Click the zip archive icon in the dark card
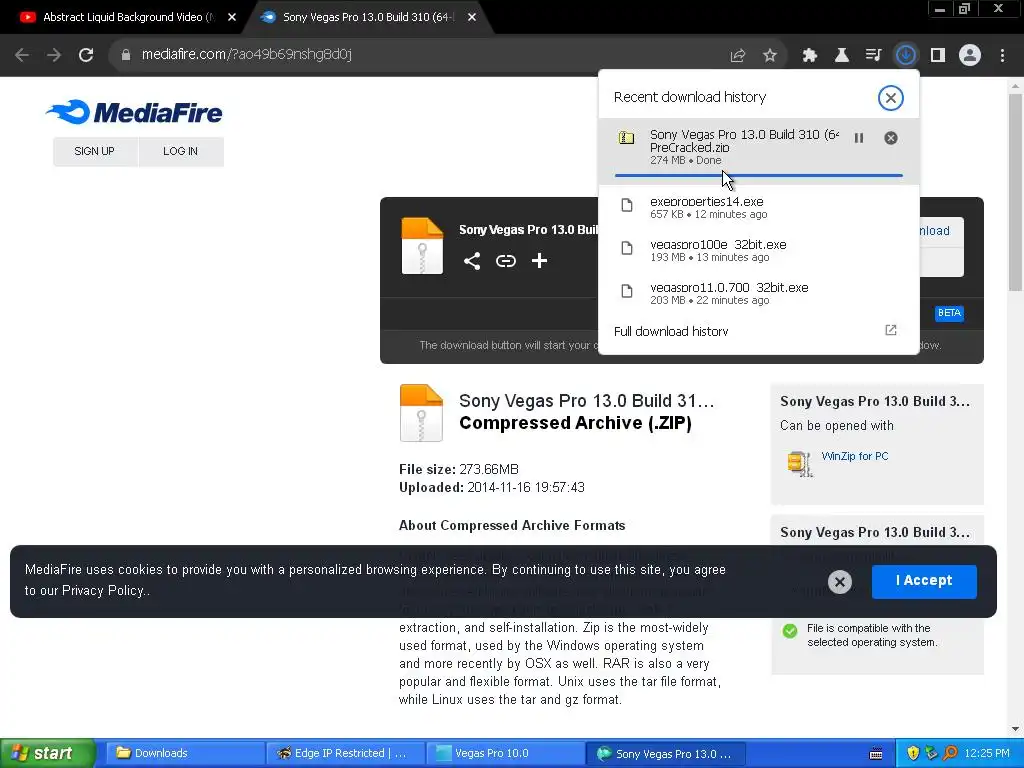 422,246
